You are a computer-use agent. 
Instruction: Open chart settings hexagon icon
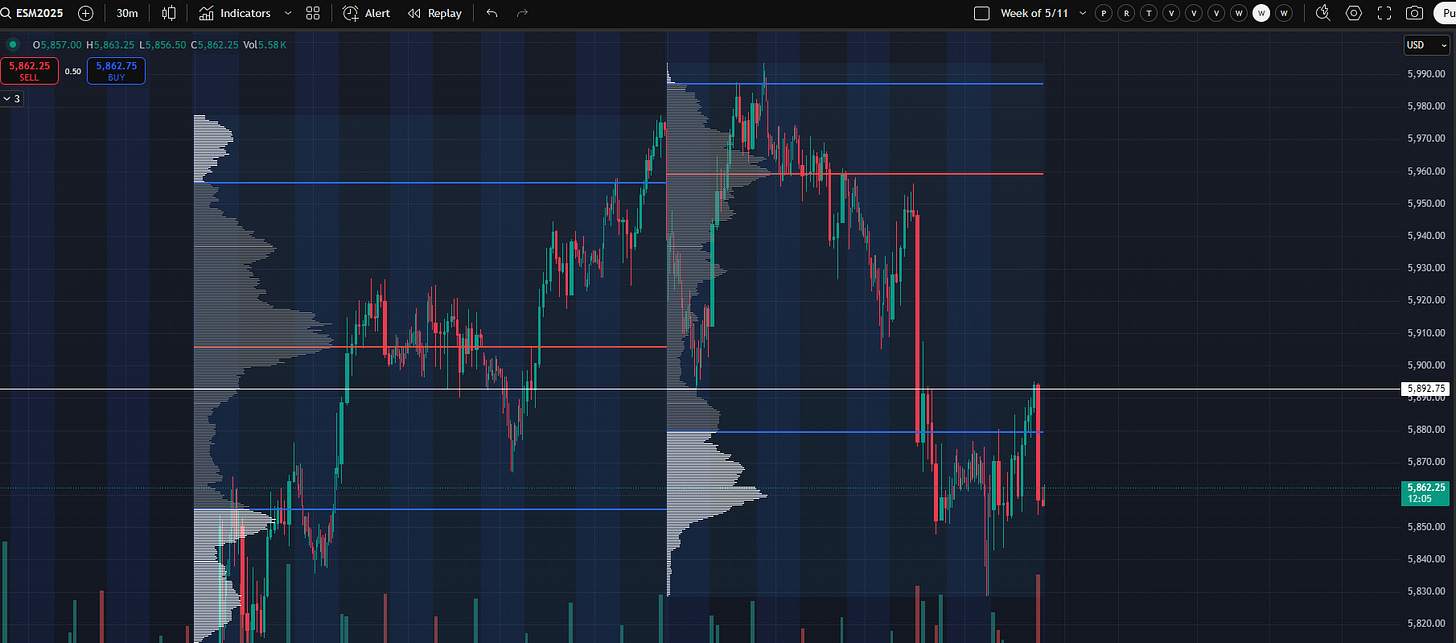[x=1354, y=13]
